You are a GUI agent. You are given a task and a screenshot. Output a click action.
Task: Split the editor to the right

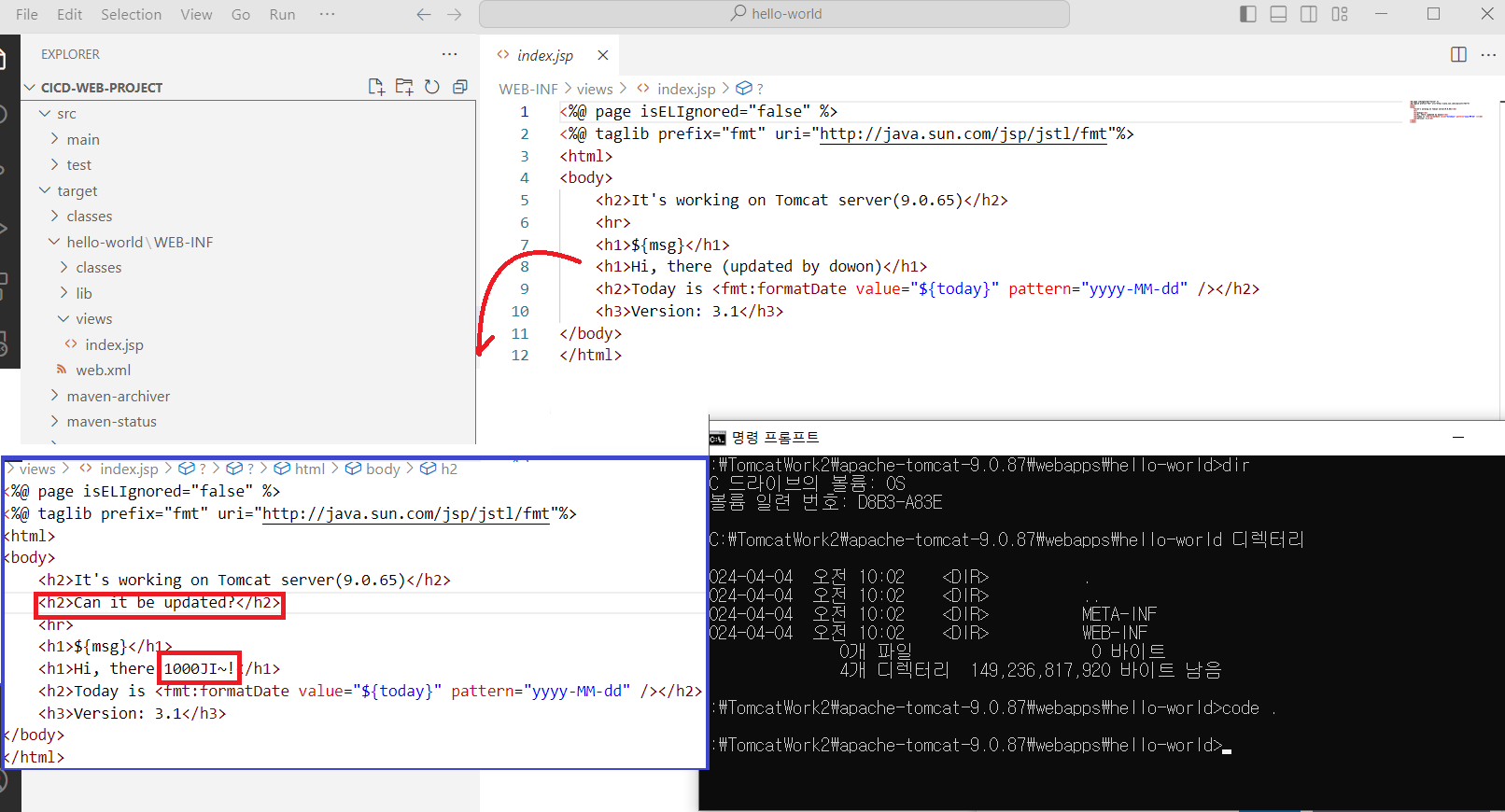click(x=1458, y=54)
